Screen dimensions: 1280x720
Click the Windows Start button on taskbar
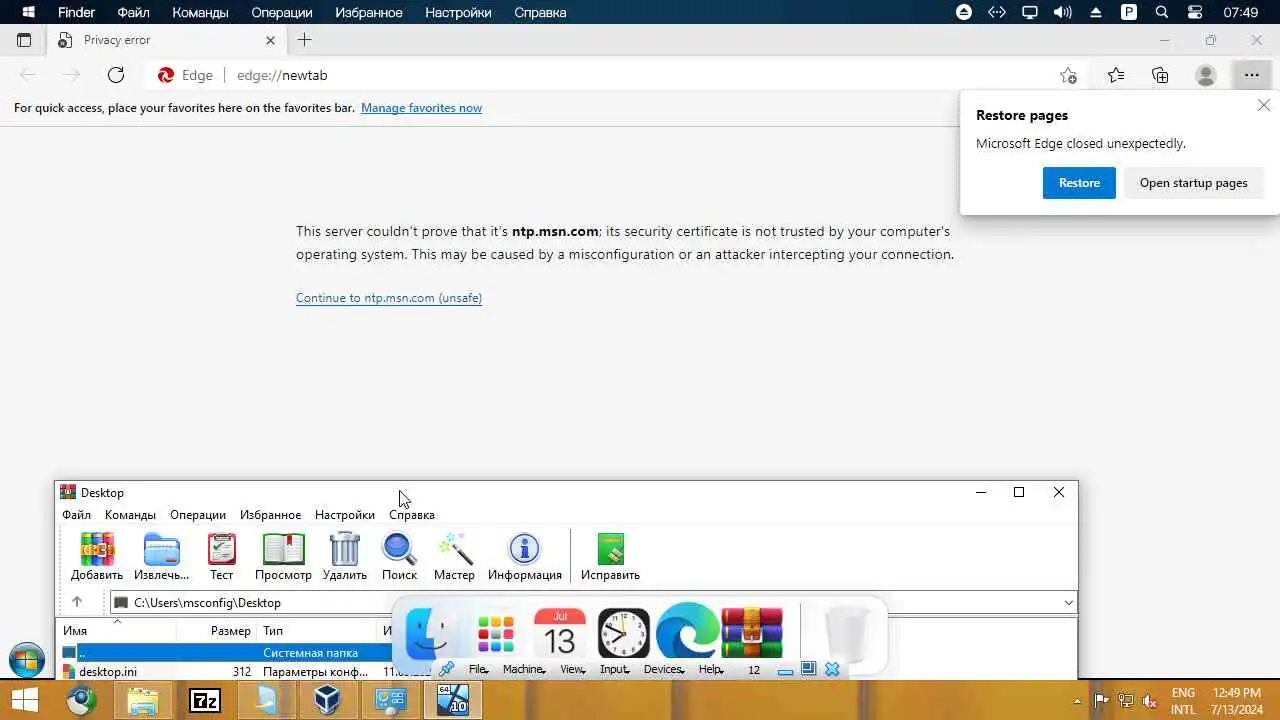24,700
